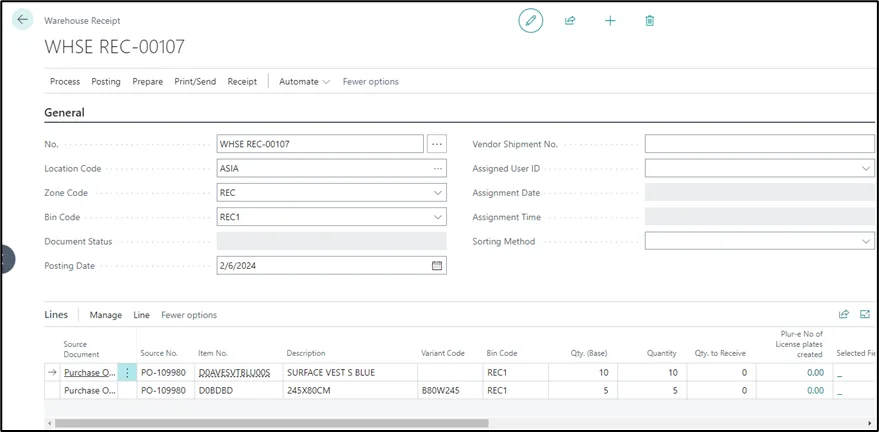This screenshot has width=879, height=432.
Task: Open the Manage menu in Lines
Action: 105,315
